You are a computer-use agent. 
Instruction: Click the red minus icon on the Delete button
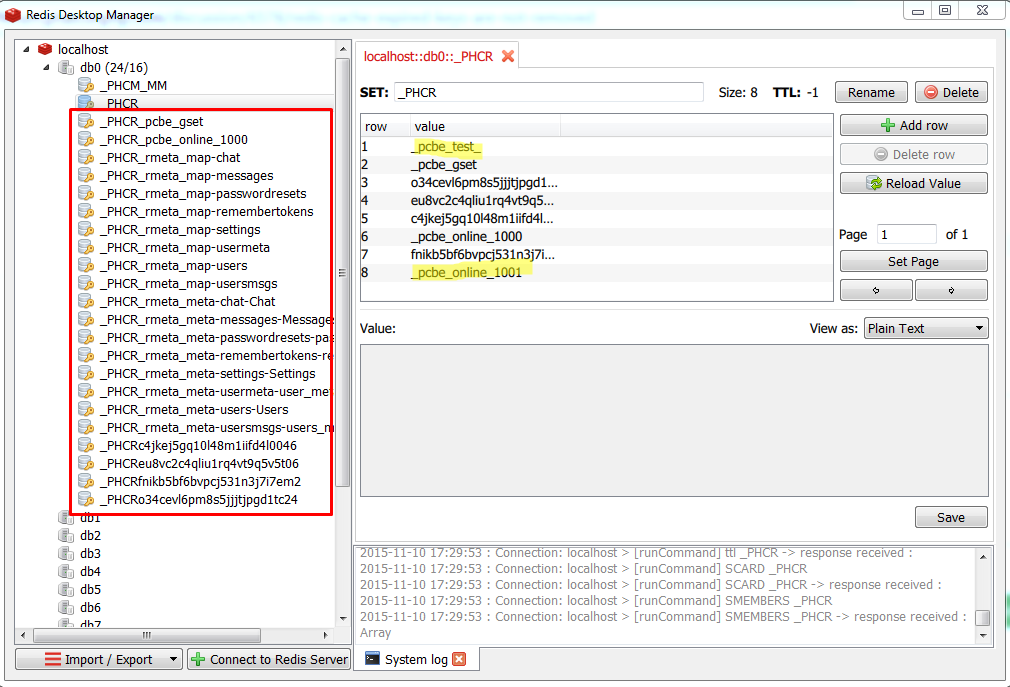coord(932,92)
